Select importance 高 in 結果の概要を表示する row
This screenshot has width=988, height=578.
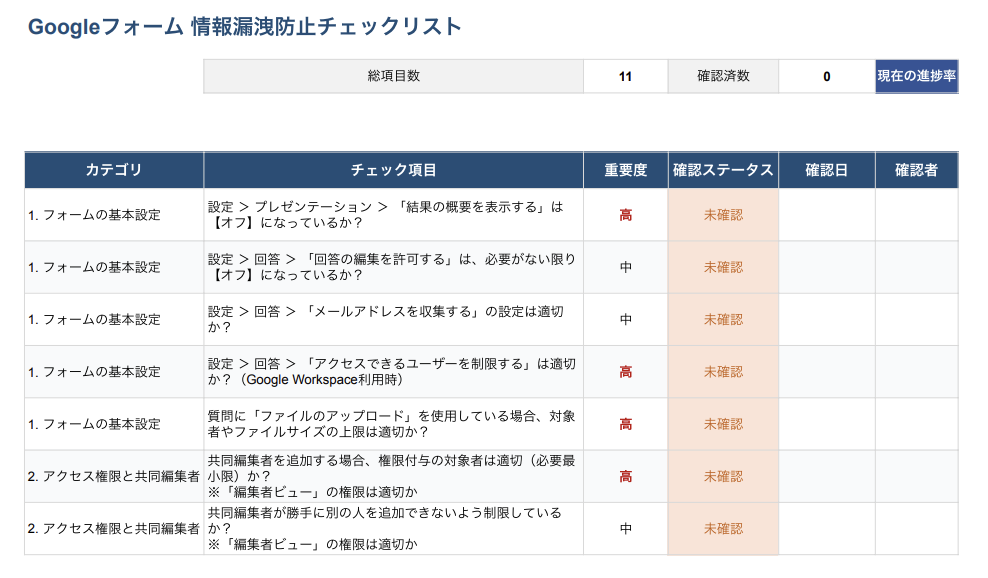point(626,215)
